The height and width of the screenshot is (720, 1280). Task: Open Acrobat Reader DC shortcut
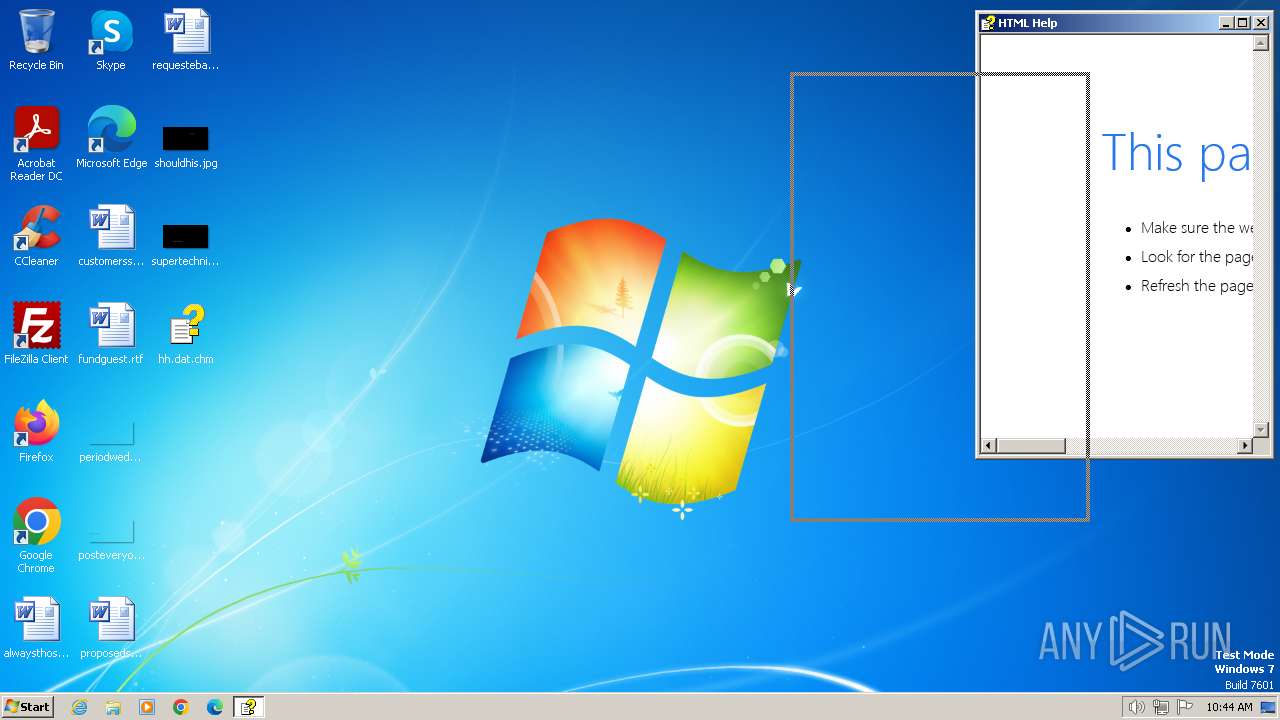(36, 144)
